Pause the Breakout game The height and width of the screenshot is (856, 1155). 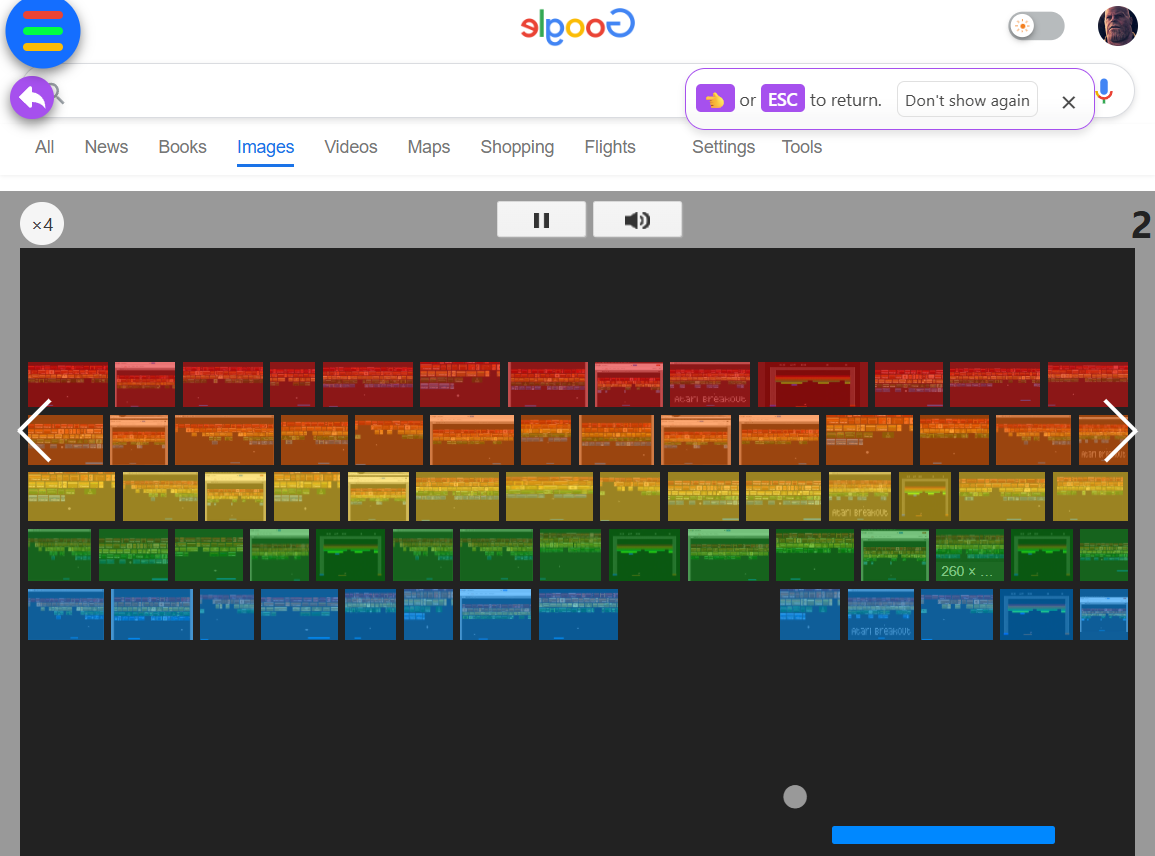541,220
